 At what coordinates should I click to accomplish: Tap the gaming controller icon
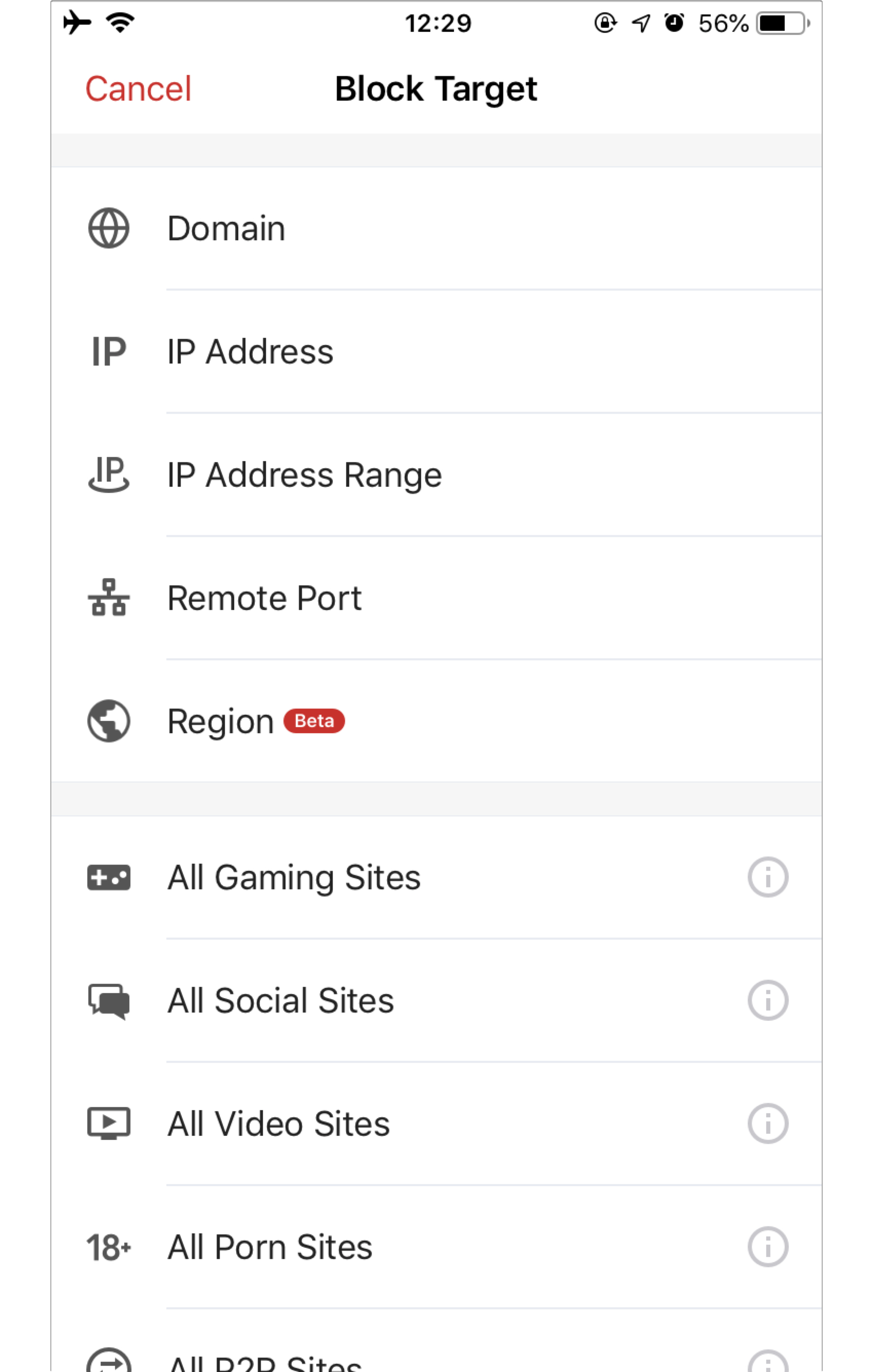pos(108,878)
